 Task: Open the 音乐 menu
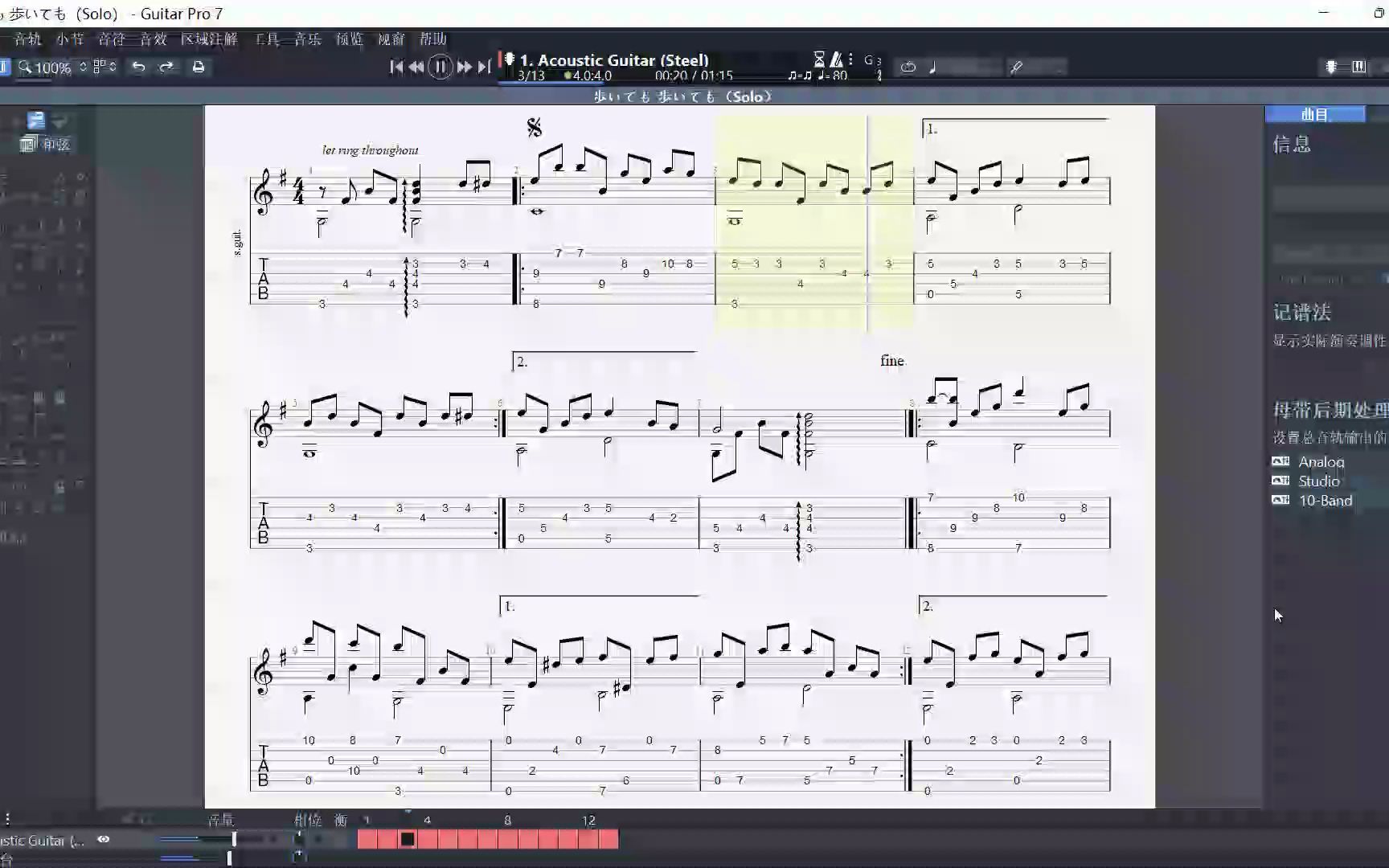tap(308, 39)
